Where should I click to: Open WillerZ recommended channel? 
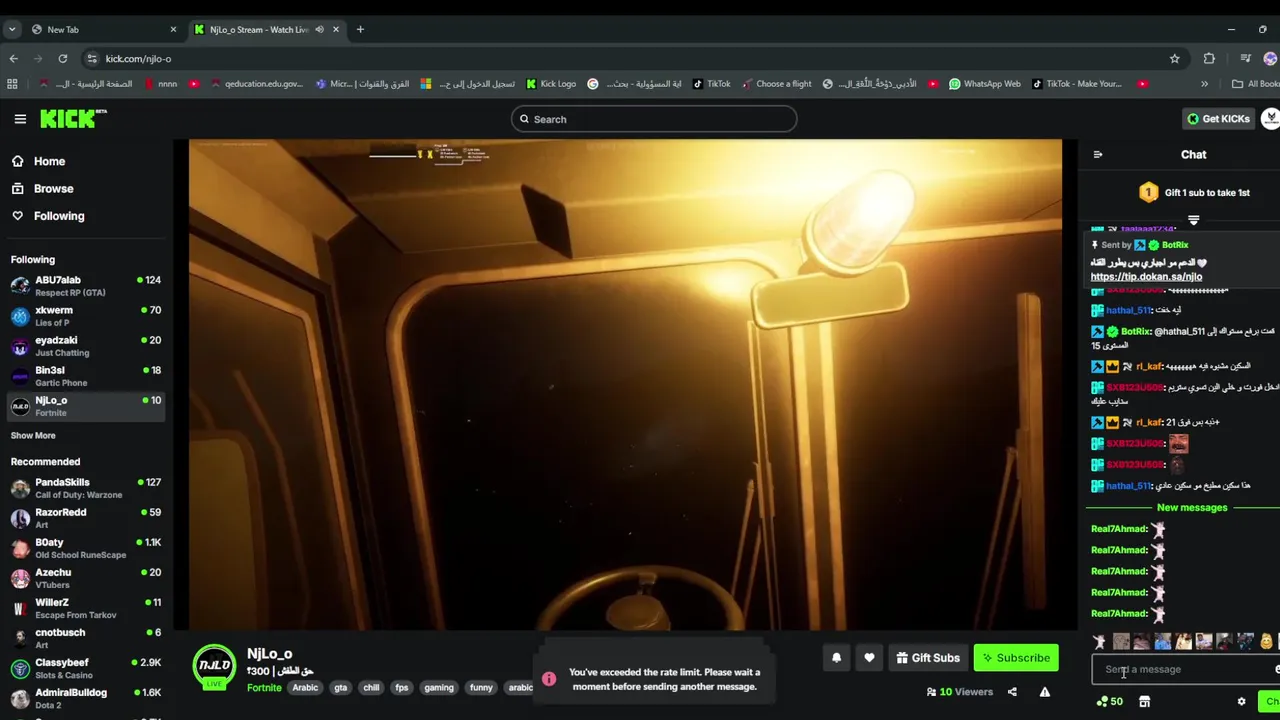[86, 608]
